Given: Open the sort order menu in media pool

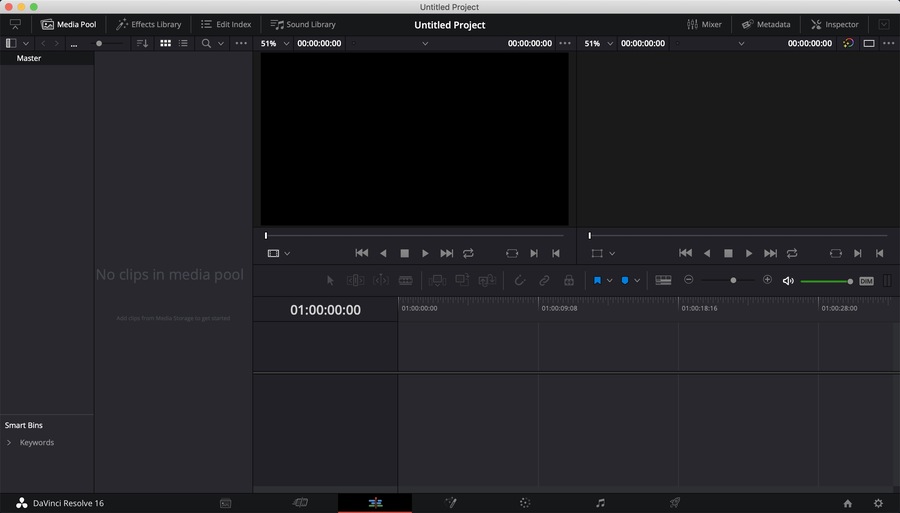Looking at the screenshot, I should click(x=142, y=43).
